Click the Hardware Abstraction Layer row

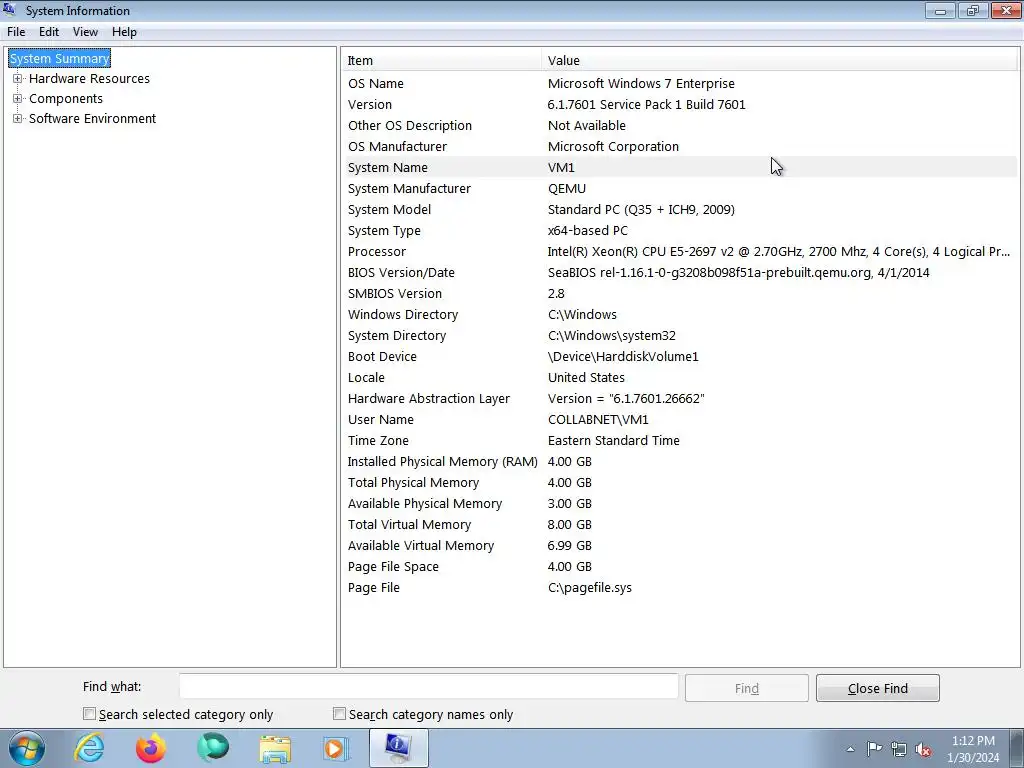click(x=680, y=398)
